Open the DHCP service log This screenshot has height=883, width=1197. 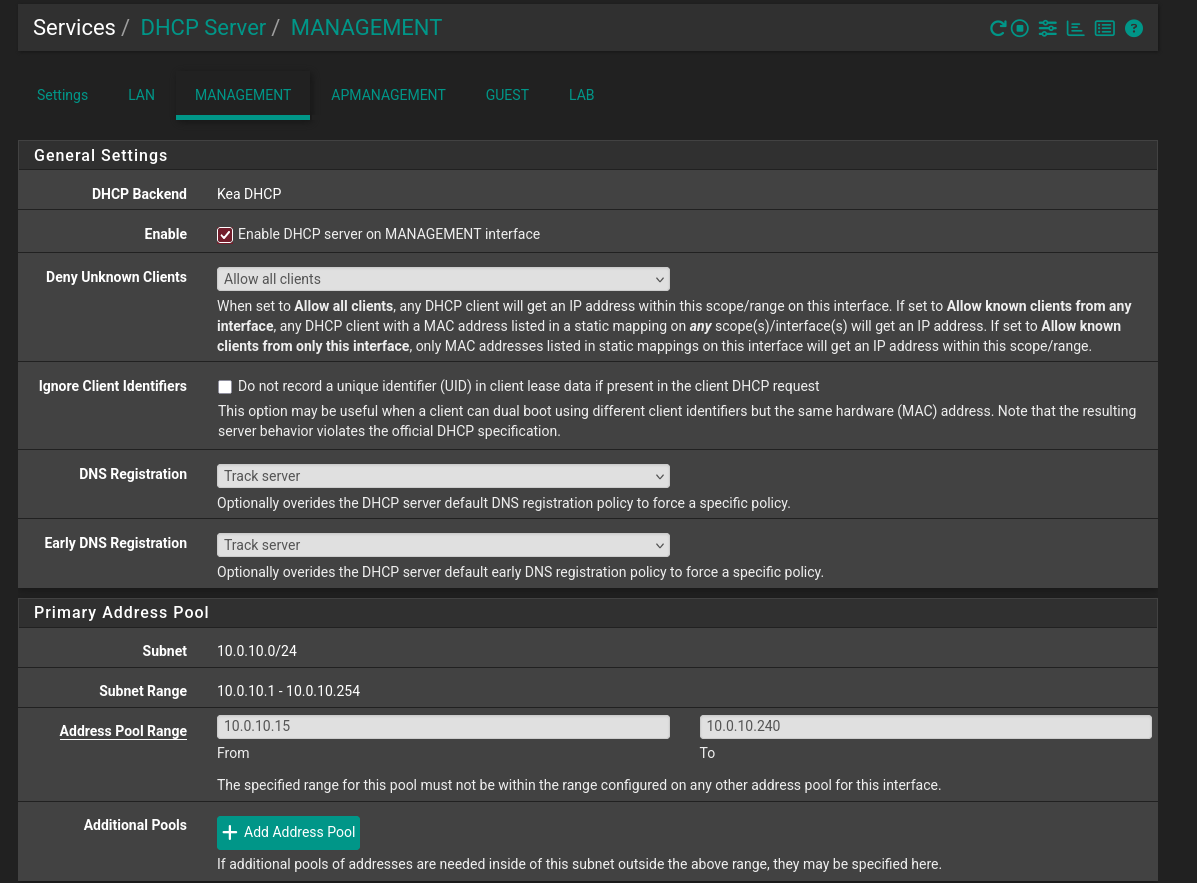(1104, 28)
